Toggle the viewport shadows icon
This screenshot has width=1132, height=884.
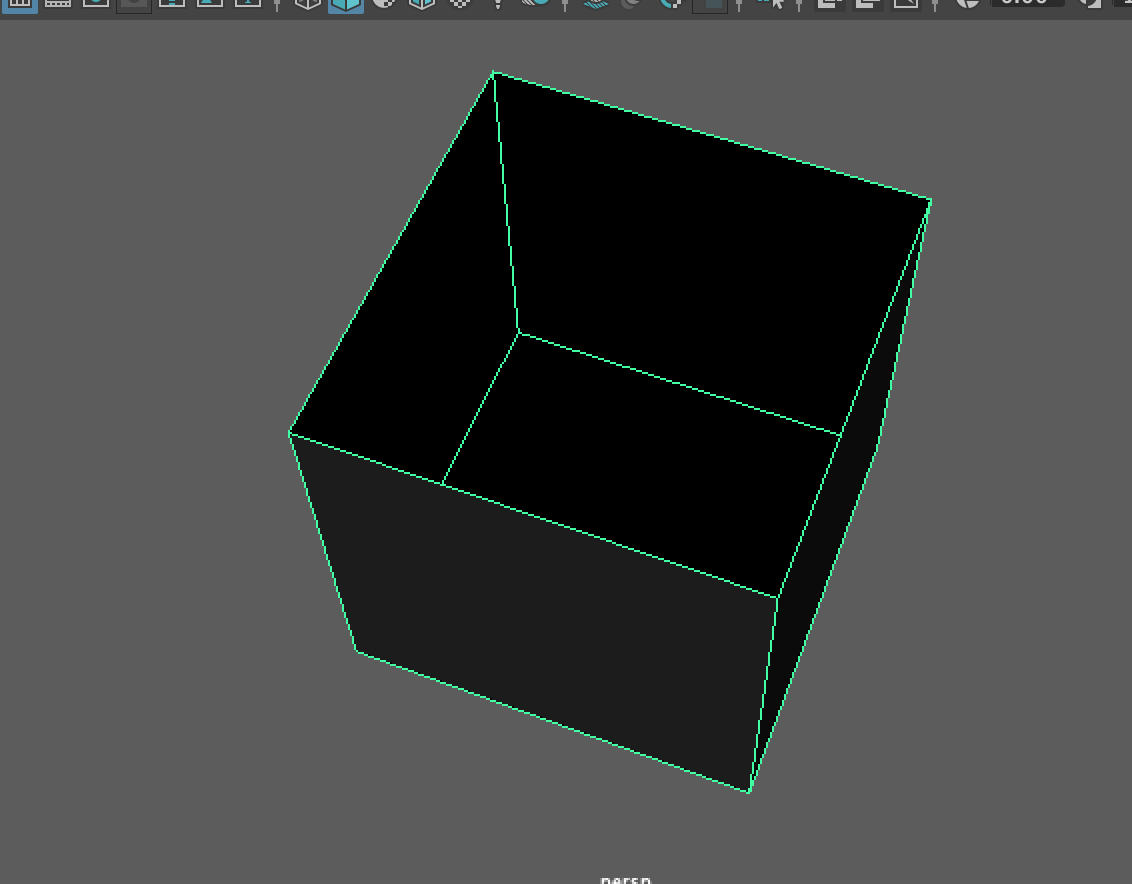536,3
